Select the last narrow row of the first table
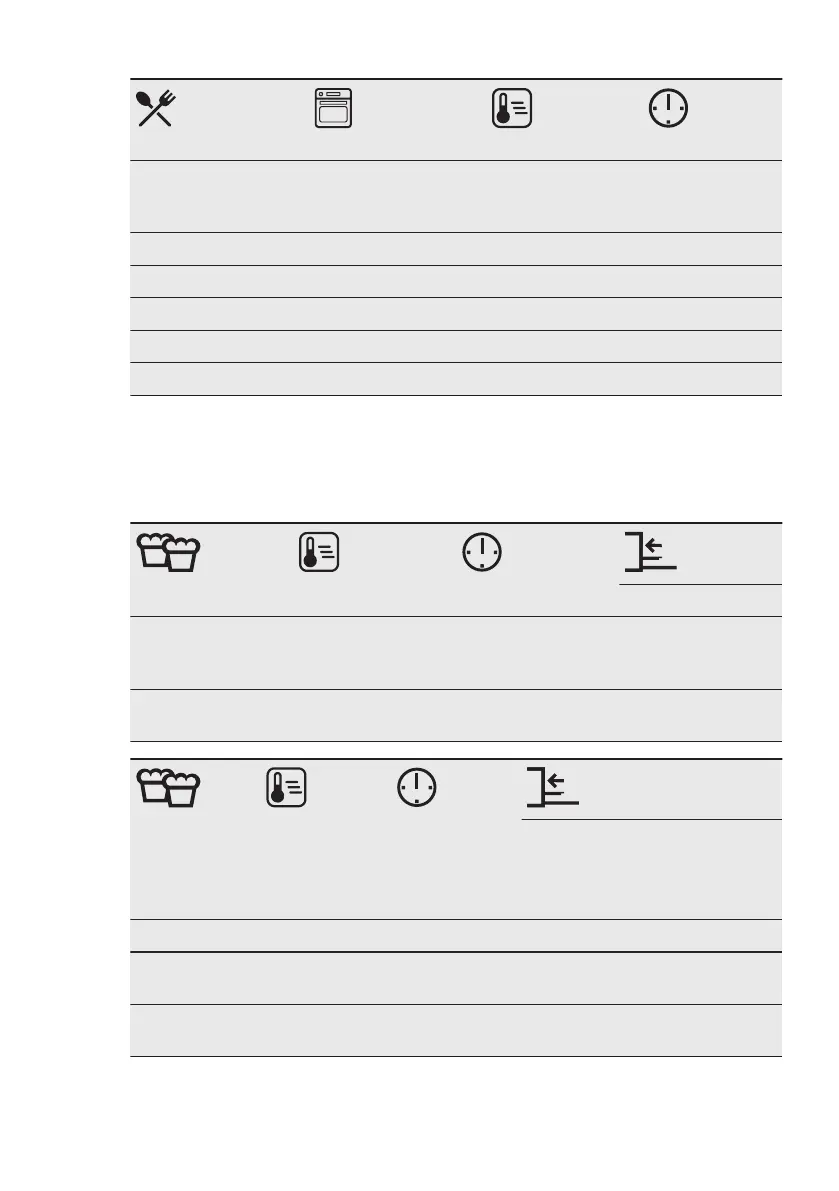Image resolution: width=839 pixels, height=1191 pixels. click(x=456, y=379)
